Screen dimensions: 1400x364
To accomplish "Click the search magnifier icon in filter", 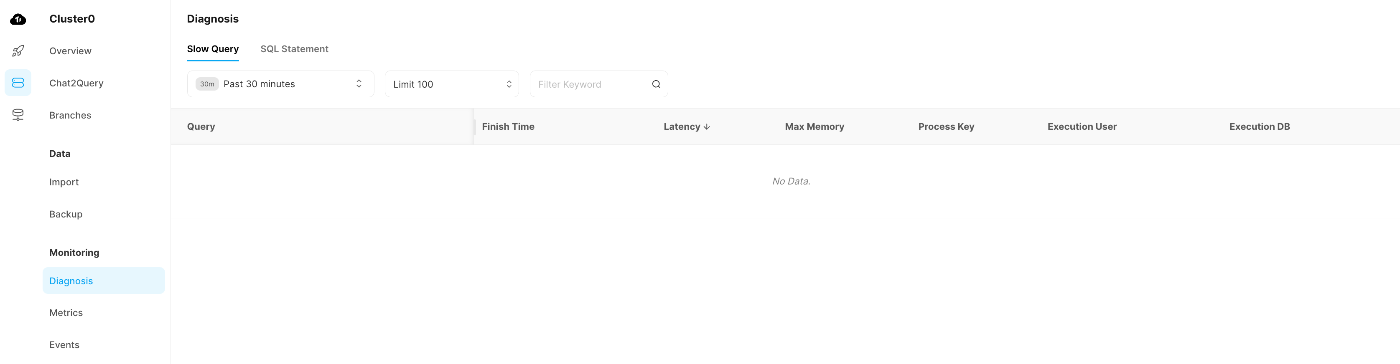I will click(x=656, y=85).
